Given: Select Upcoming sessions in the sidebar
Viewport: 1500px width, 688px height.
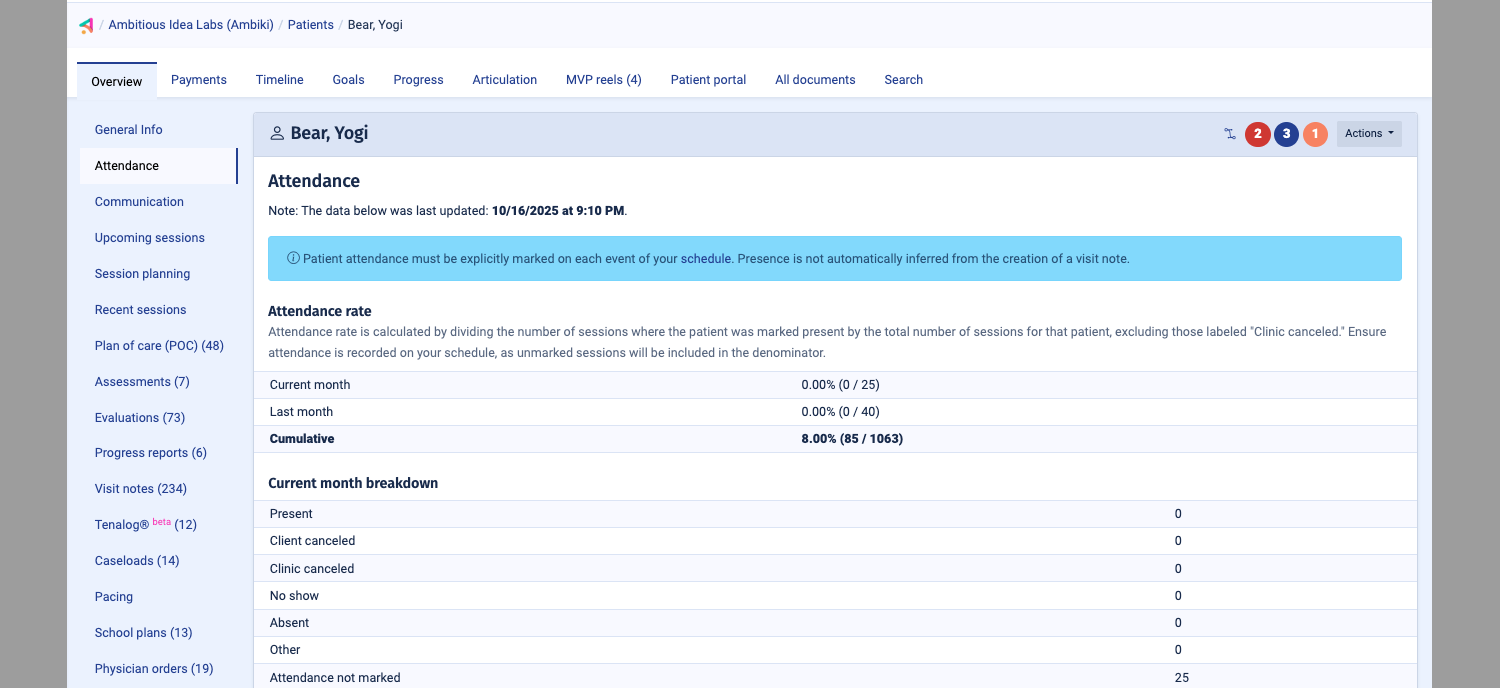Looking at the screenshot, I should pyautogui.click(x=149, y=237).
